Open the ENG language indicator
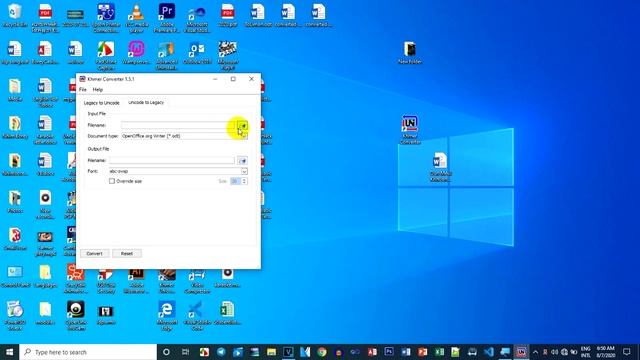 click(x=586, y=352)
